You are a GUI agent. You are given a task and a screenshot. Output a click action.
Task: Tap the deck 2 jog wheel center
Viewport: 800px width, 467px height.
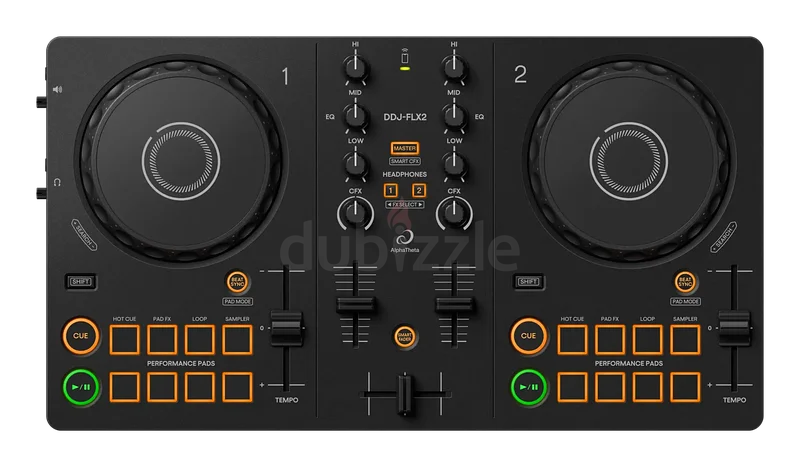(x=629, y=161)
